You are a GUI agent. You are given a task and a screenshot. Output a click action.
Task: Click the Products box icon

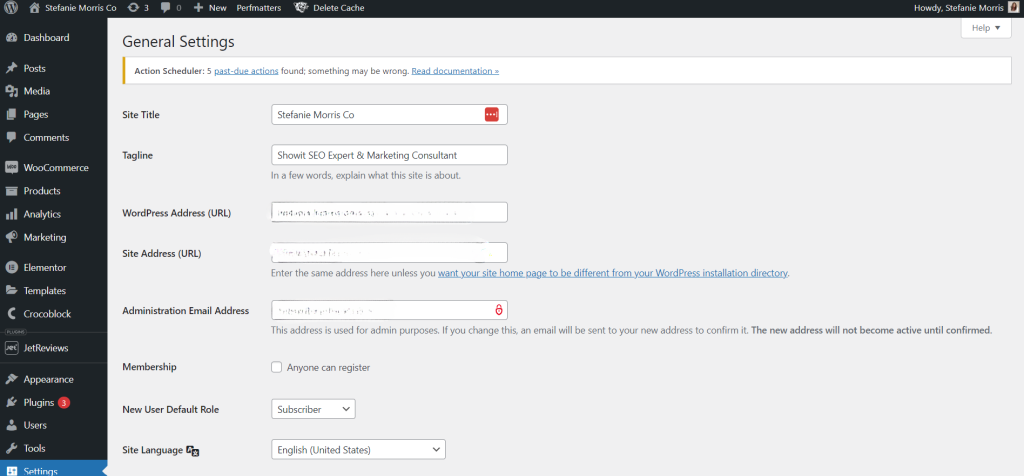(x=11, y=191)
